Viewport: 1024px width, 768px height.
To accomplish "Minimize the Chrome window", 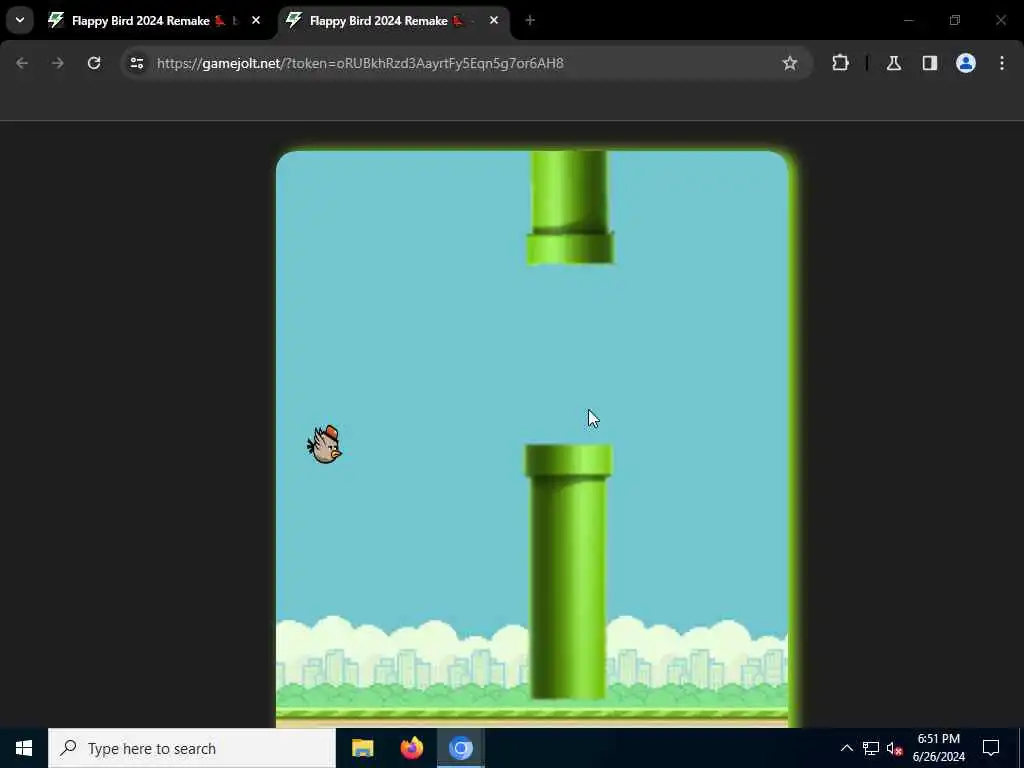I will click(x=908, y=20).
